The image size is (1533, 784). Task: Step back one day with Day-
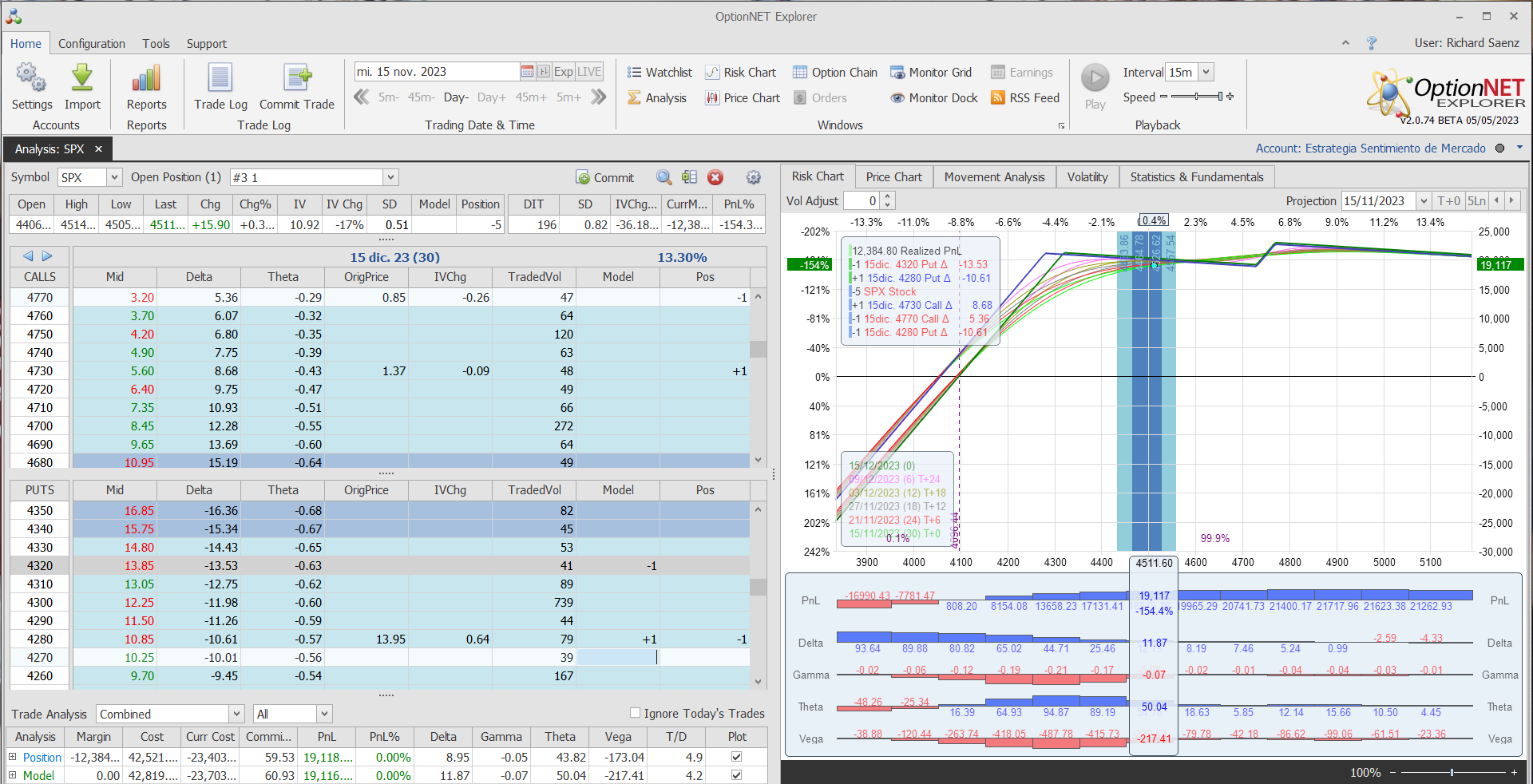tap(456, 97)
